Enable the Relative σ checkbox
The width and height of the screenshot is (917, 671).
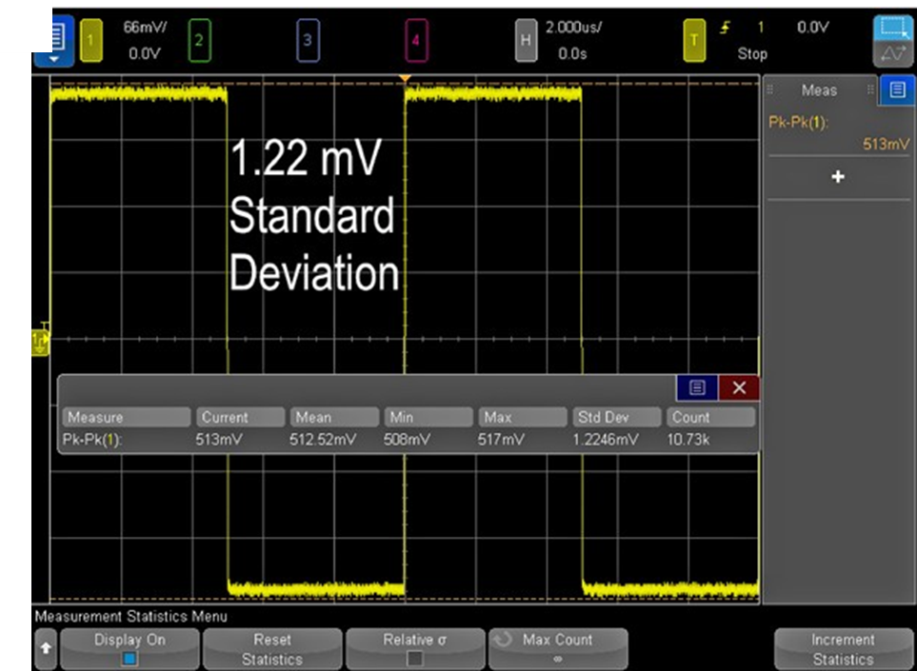[415, 658]
